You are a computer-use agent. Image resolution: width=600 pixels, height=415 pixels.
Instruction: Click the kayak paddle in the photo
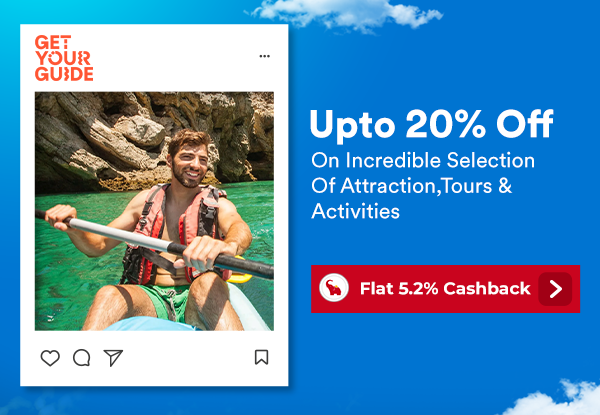point(154,243)
